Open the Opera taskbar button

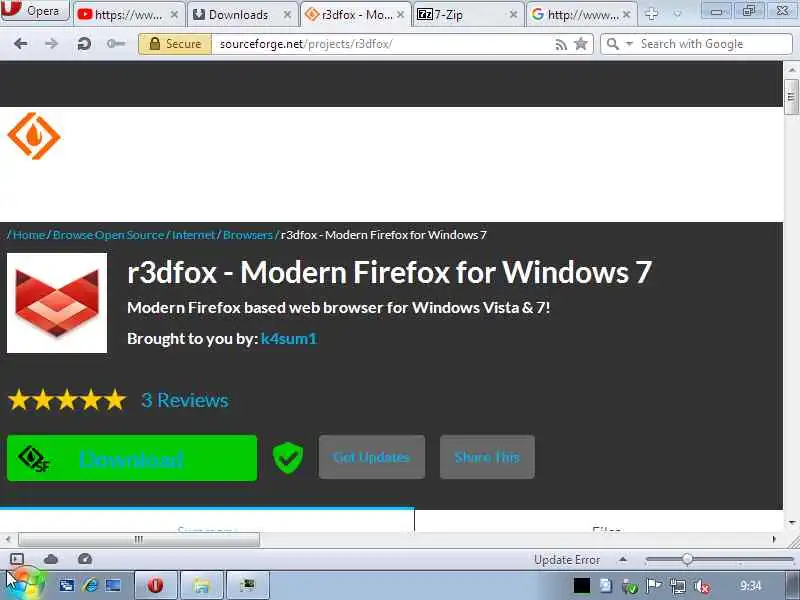pos(156,585)
